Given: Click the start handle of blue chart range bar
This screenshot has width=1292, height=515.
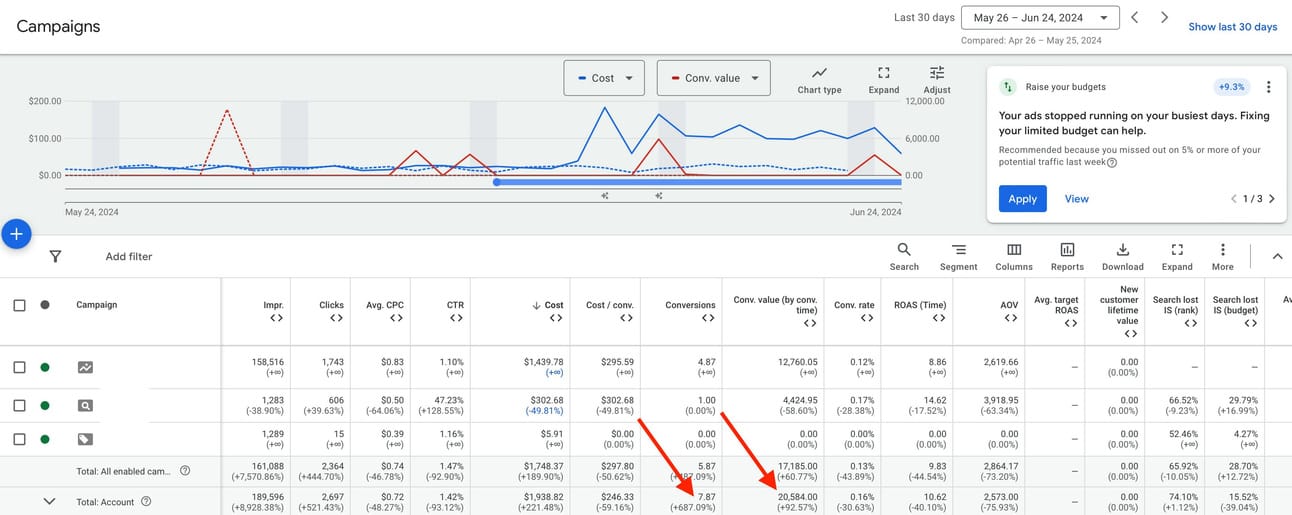Looking at the screenshot, I should (496, 182).
